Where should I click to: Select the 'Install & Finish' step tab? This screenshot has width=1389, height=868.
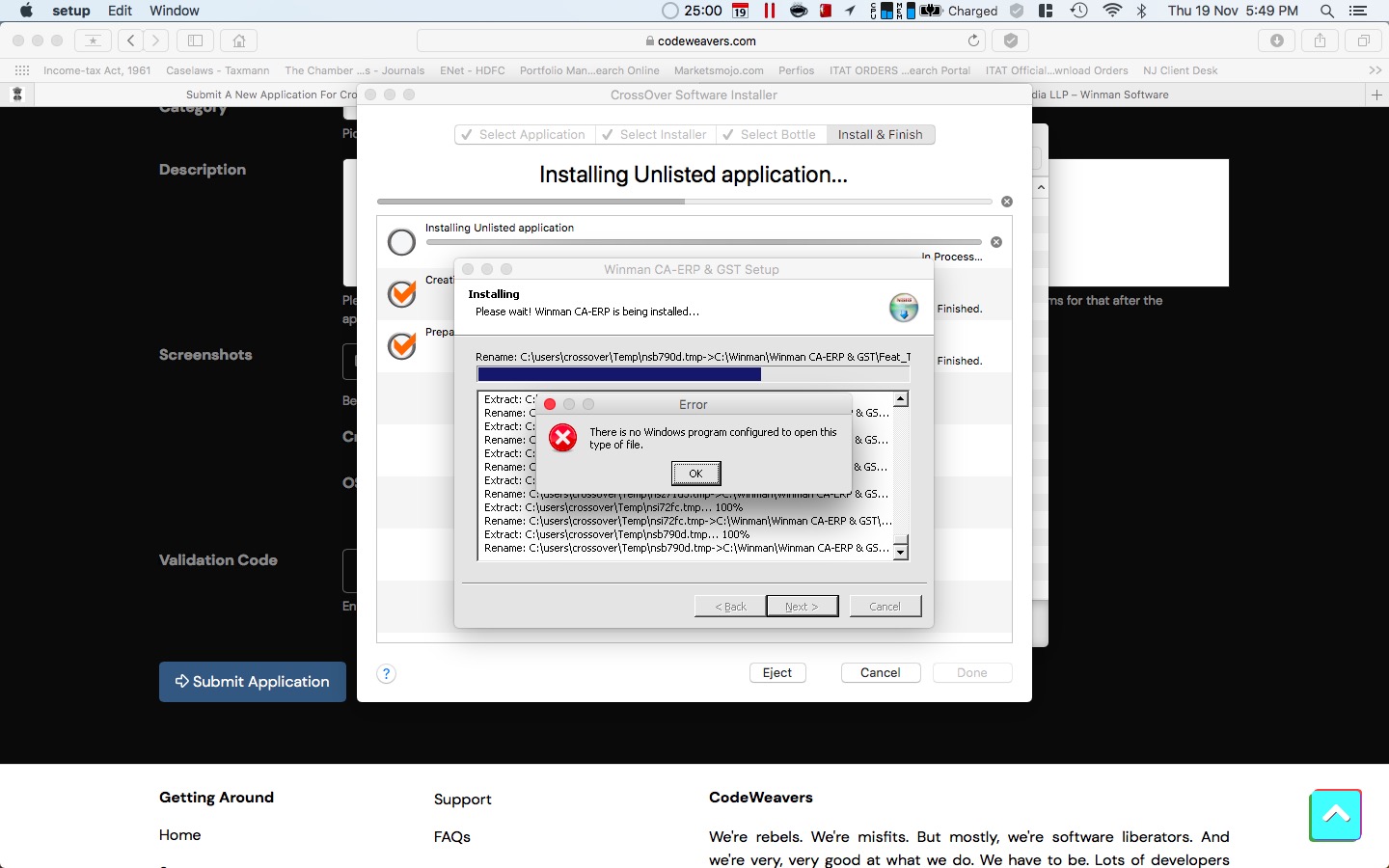(x=881, y=135)
